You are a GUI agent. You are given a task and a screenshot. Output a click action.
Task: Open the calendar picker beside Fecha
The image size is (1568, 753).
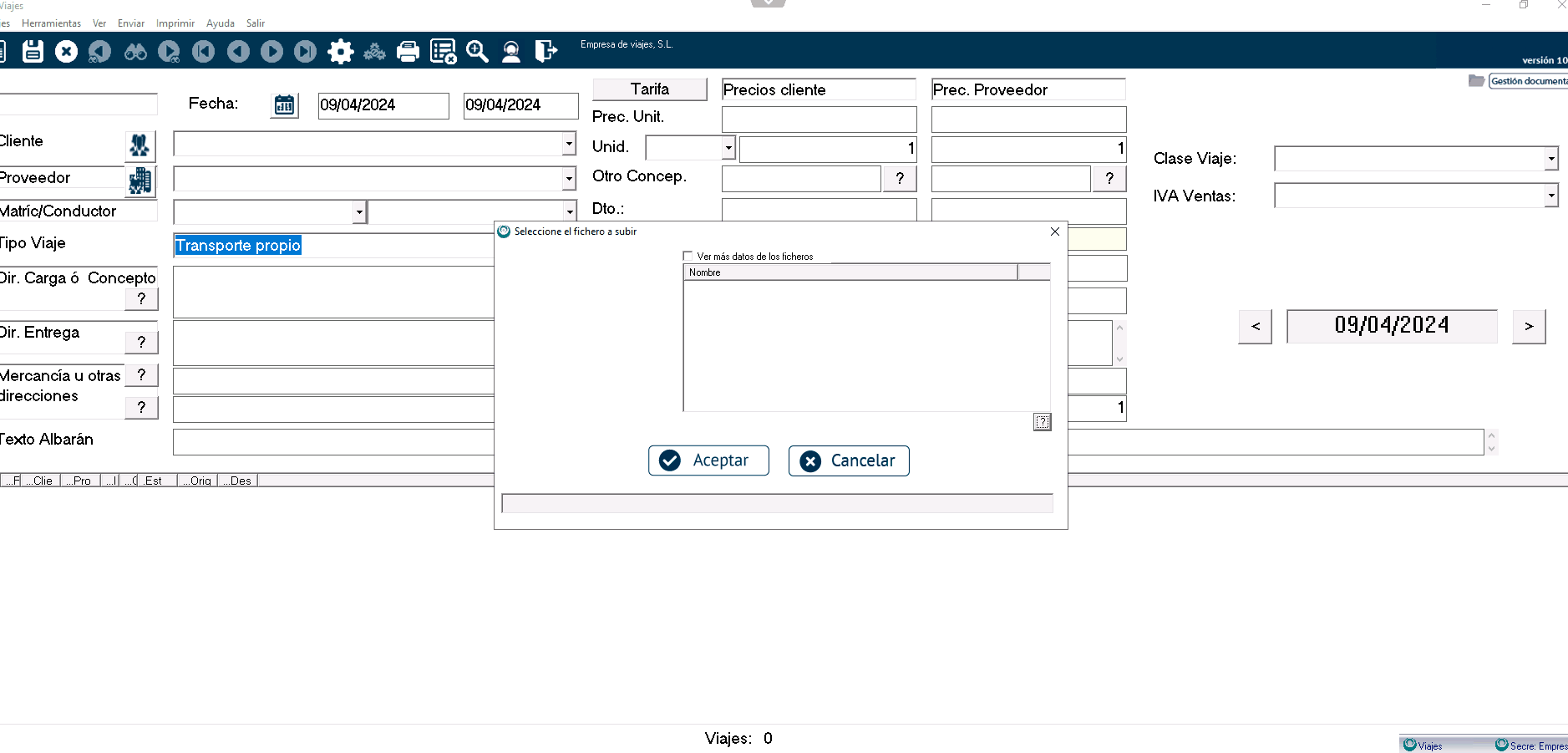coord(284,105)
